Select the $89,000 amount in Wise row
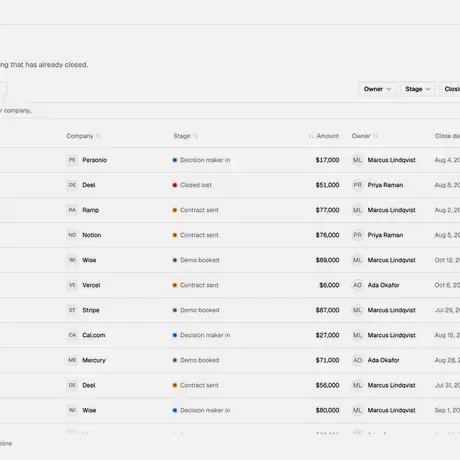The height and width of the screenshot is (460, 460). [x=327, y=260]
